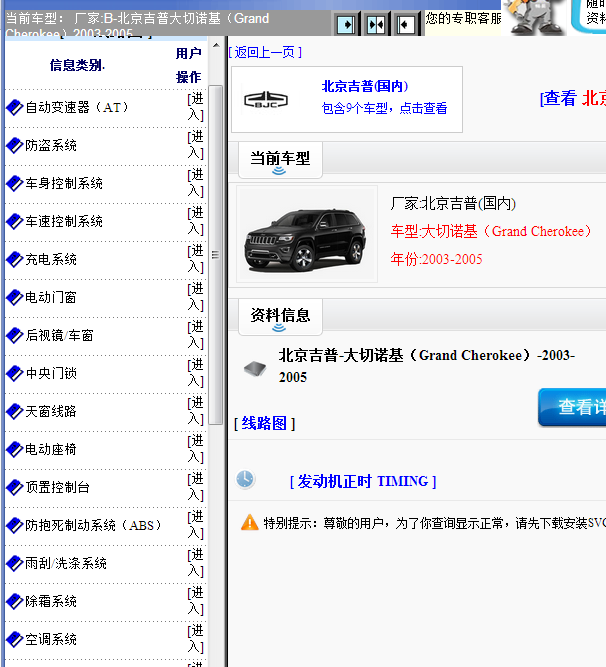Click the blue book icon beside 车身控制系统
This screenshot has height=667, width=606.
coord(14,183)
